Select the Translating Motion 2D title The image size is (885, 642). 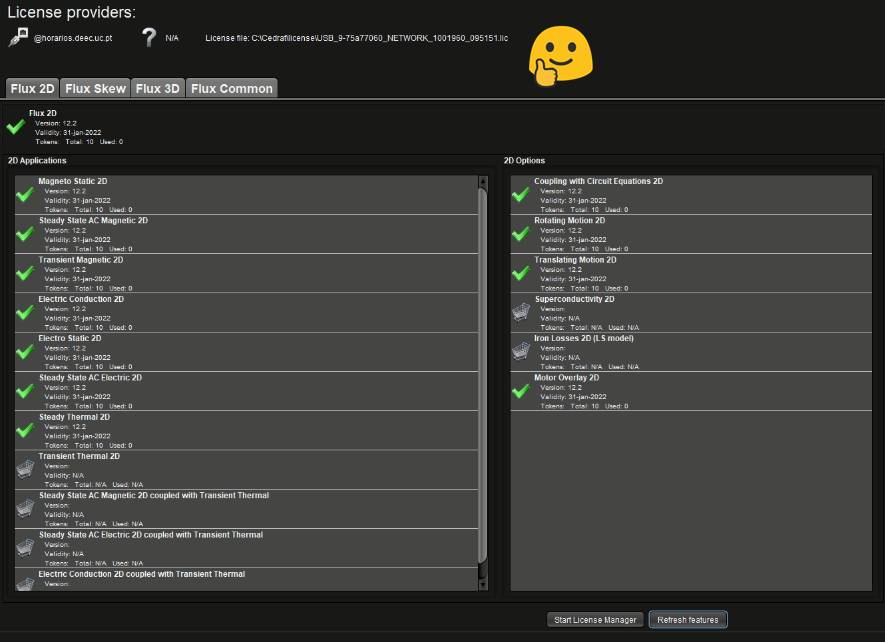[575, 260]
